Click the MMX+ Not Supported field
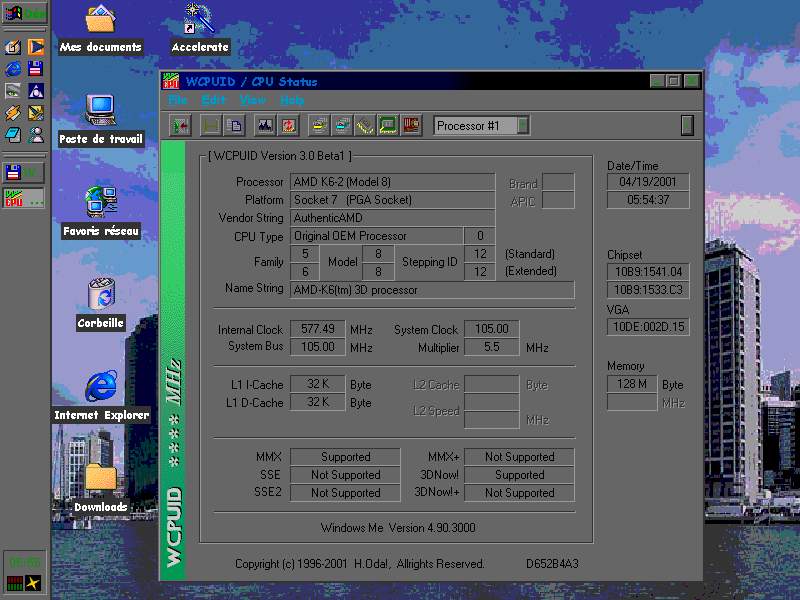This screenshot has width=800, height=600. [x=519, y=457]
